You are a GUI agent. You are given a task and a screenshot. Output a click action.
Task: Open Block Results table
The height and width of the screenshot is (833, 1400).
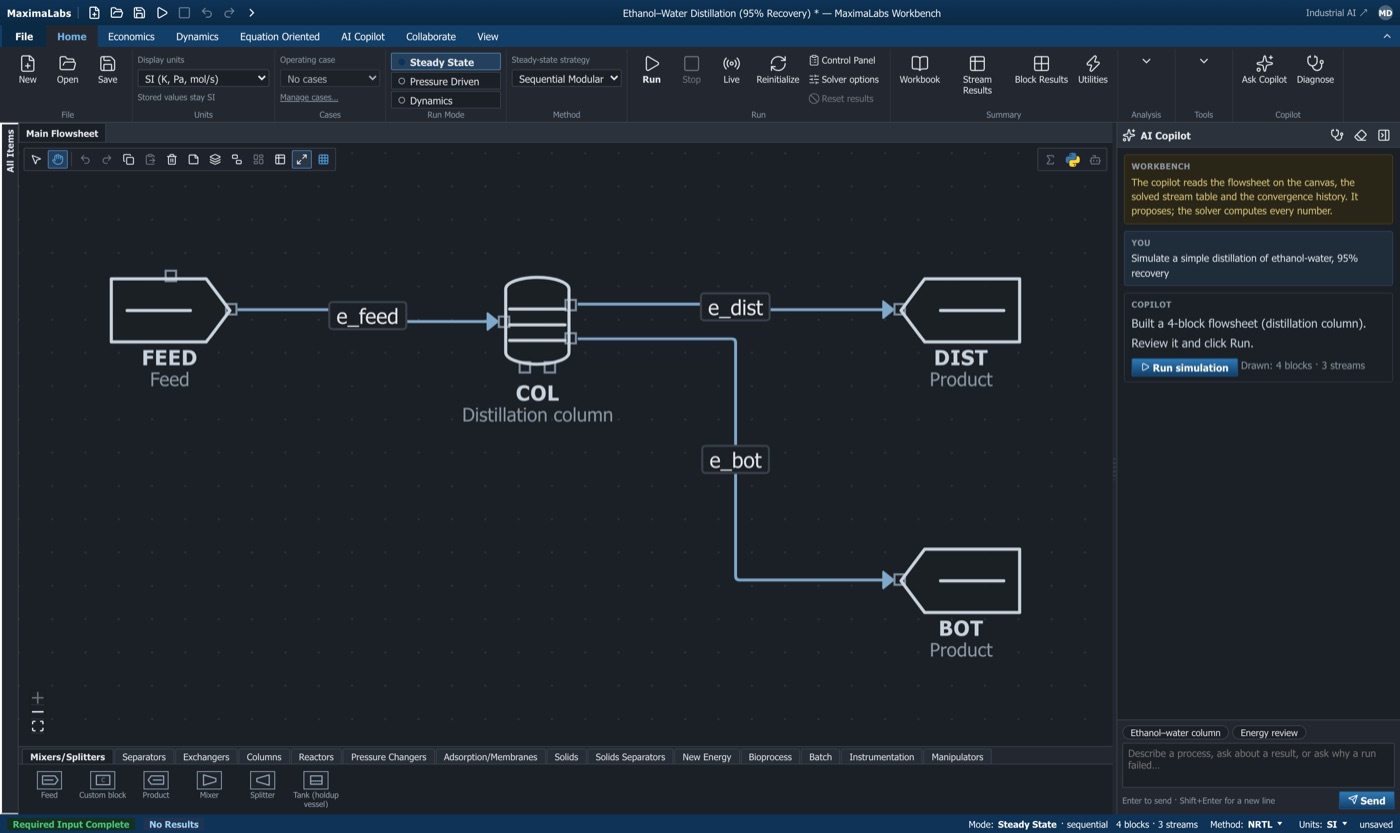click(1041, 70)
